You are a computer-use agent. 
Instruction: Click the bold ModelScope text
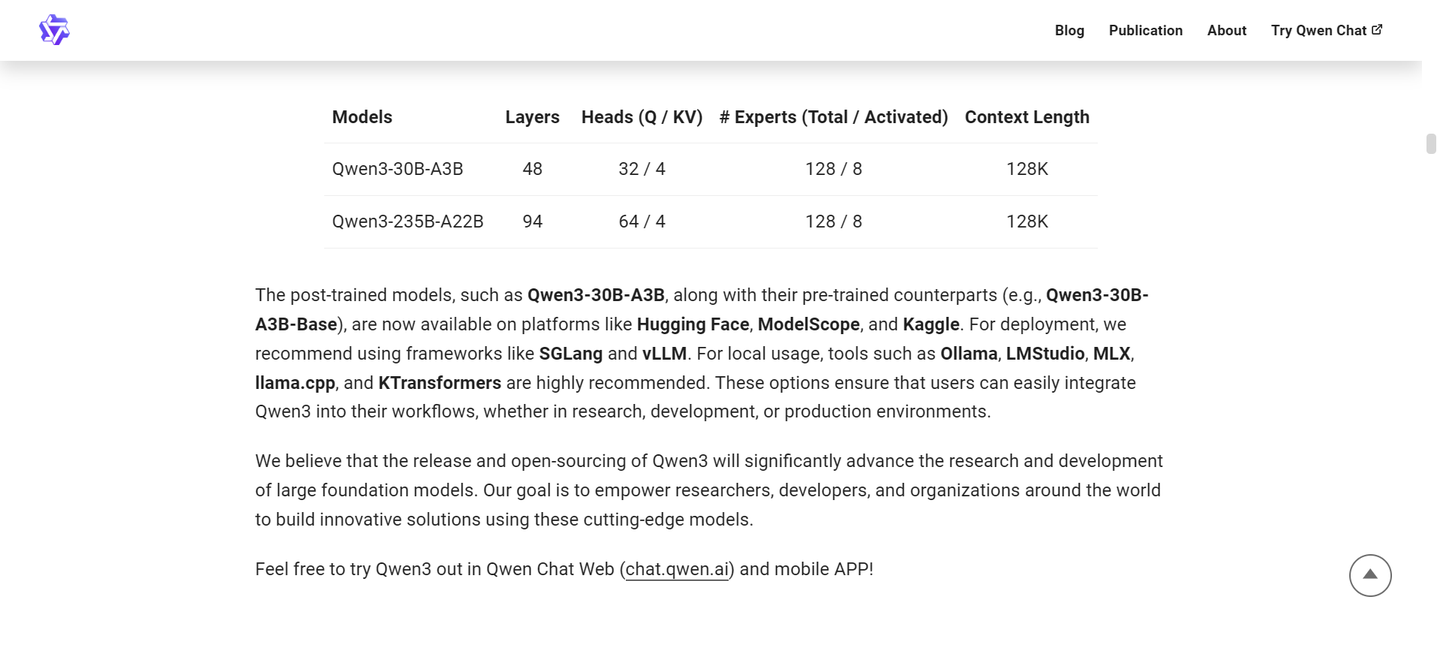(808, 324)
